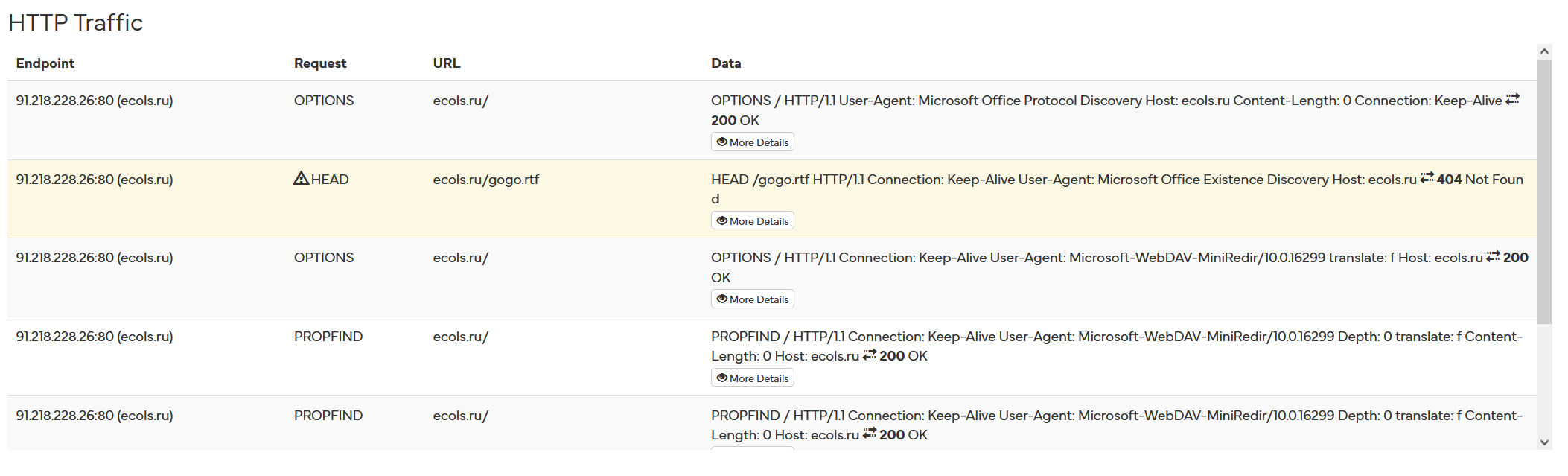Click the transfer arrows icon in first OPTIONS row
Image resolution: width=1568 pixels, height=476 pixels.
click(1512, 100)
